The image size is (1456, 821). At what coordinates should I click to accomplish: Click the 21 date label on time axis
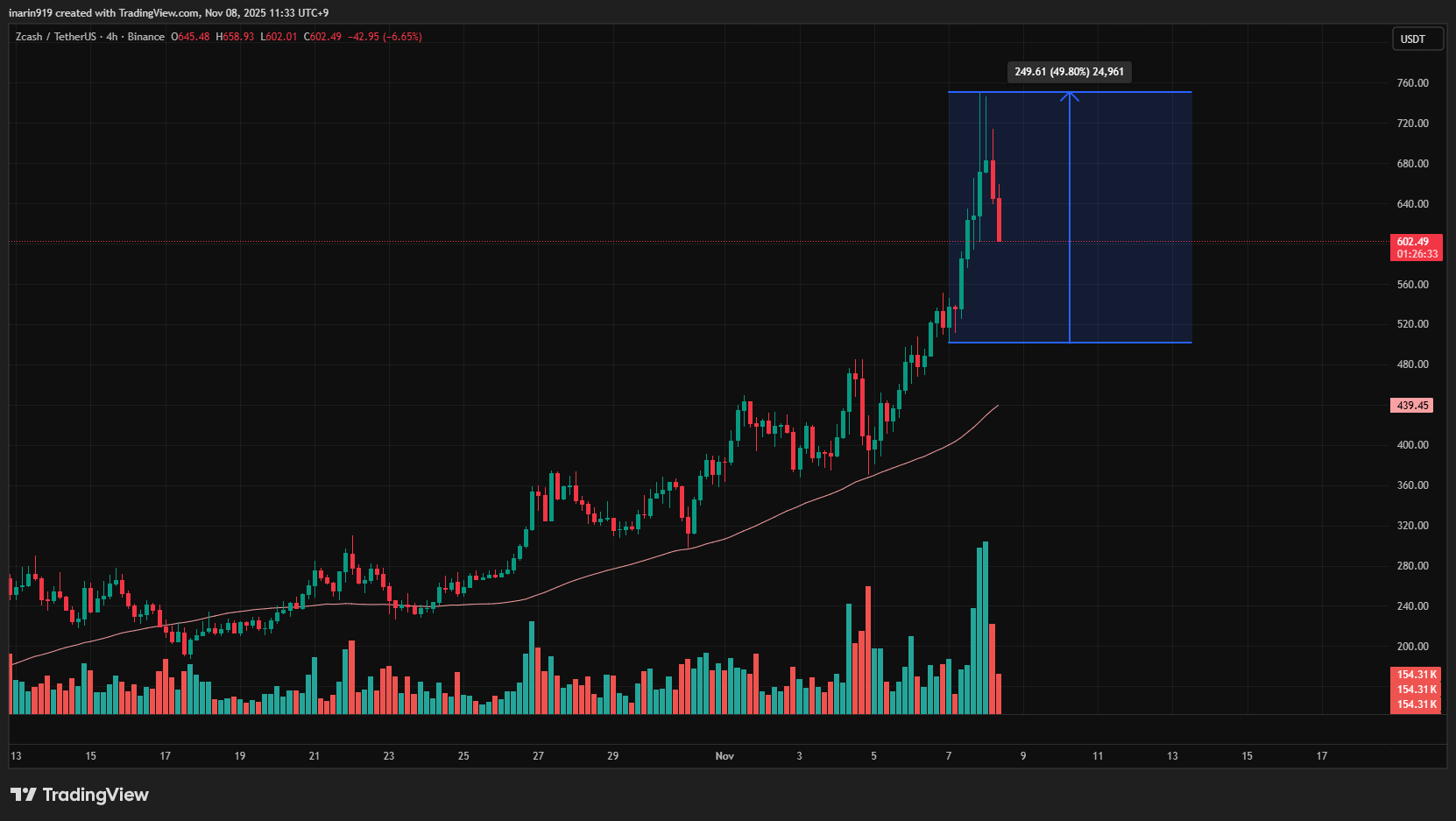point(315,756)
